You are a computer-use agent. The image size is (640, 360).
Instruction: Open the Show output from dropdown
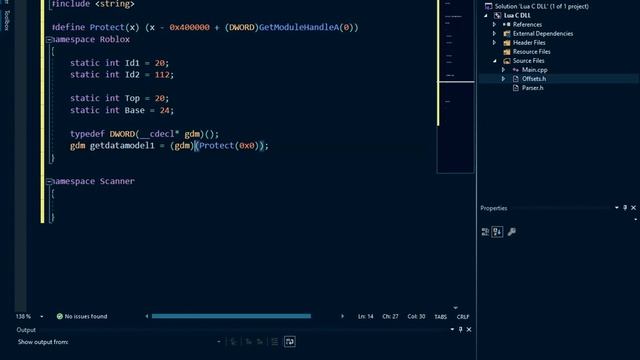pos(219,342)
